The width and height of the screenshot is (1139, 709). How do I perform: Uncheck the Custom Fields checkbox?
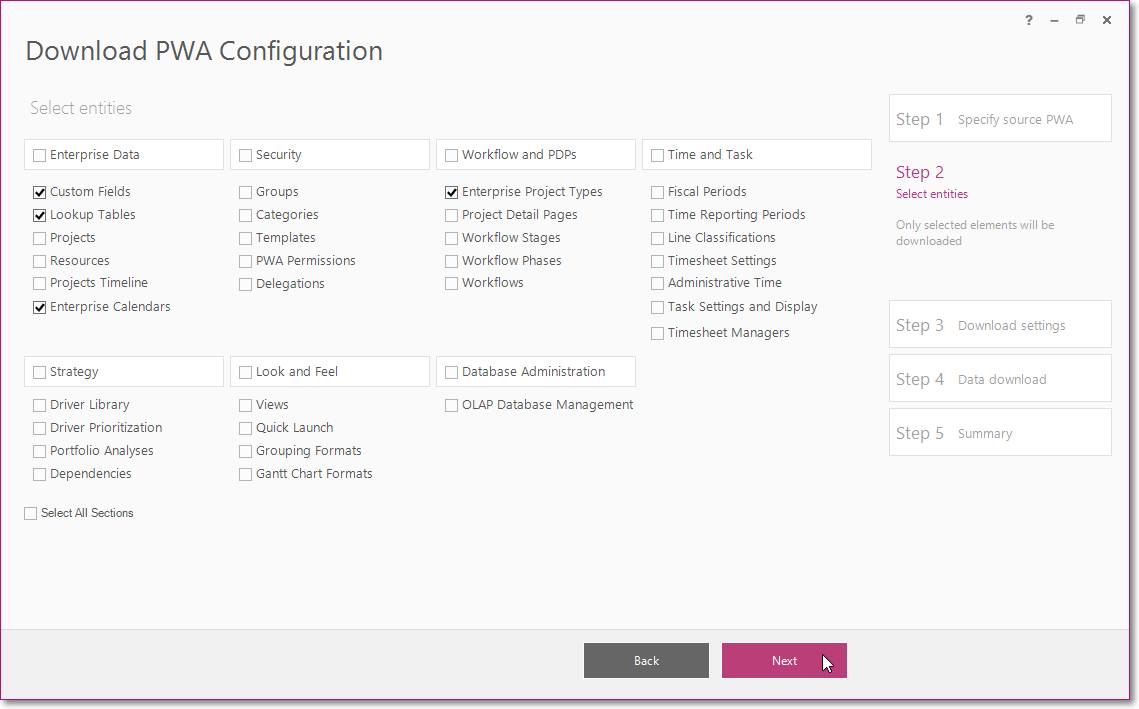(x=39, y=193)
